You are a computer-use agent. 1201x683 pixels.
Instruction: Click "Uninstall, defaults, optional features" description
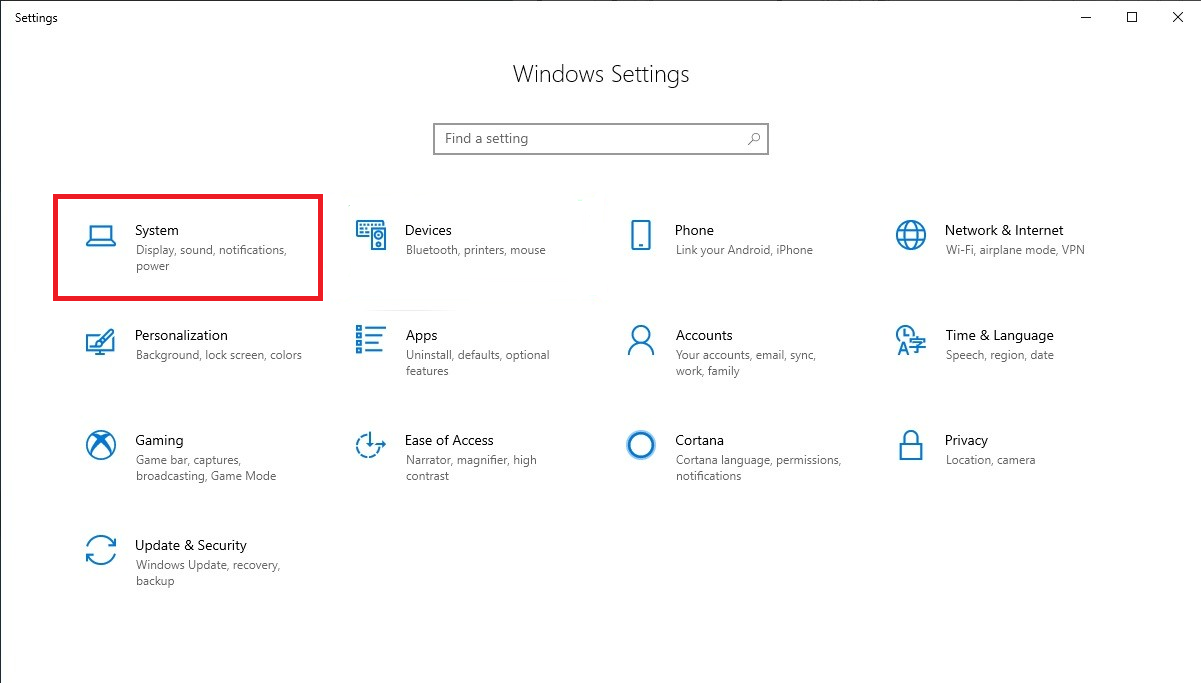click(x=478, y=363)
